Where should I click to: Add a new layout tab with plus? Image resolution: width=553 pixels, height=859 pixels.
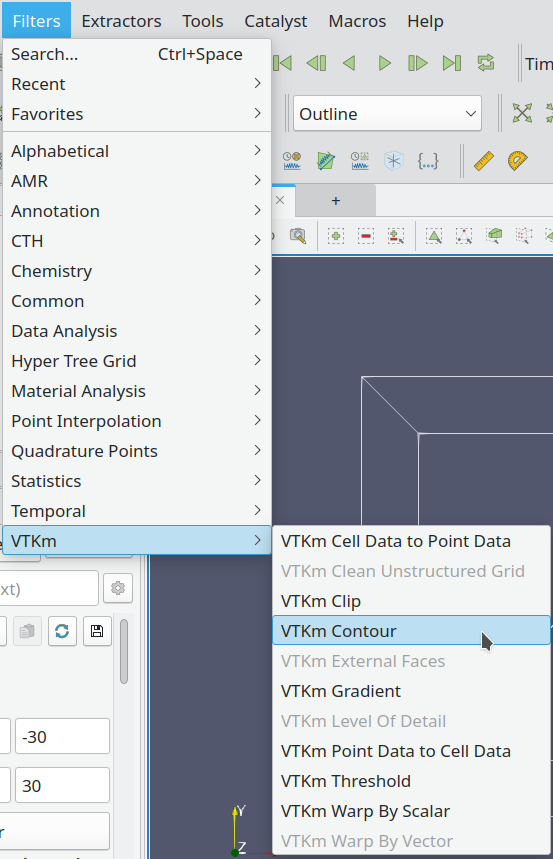pyautogui.click(x=336, y=201)
